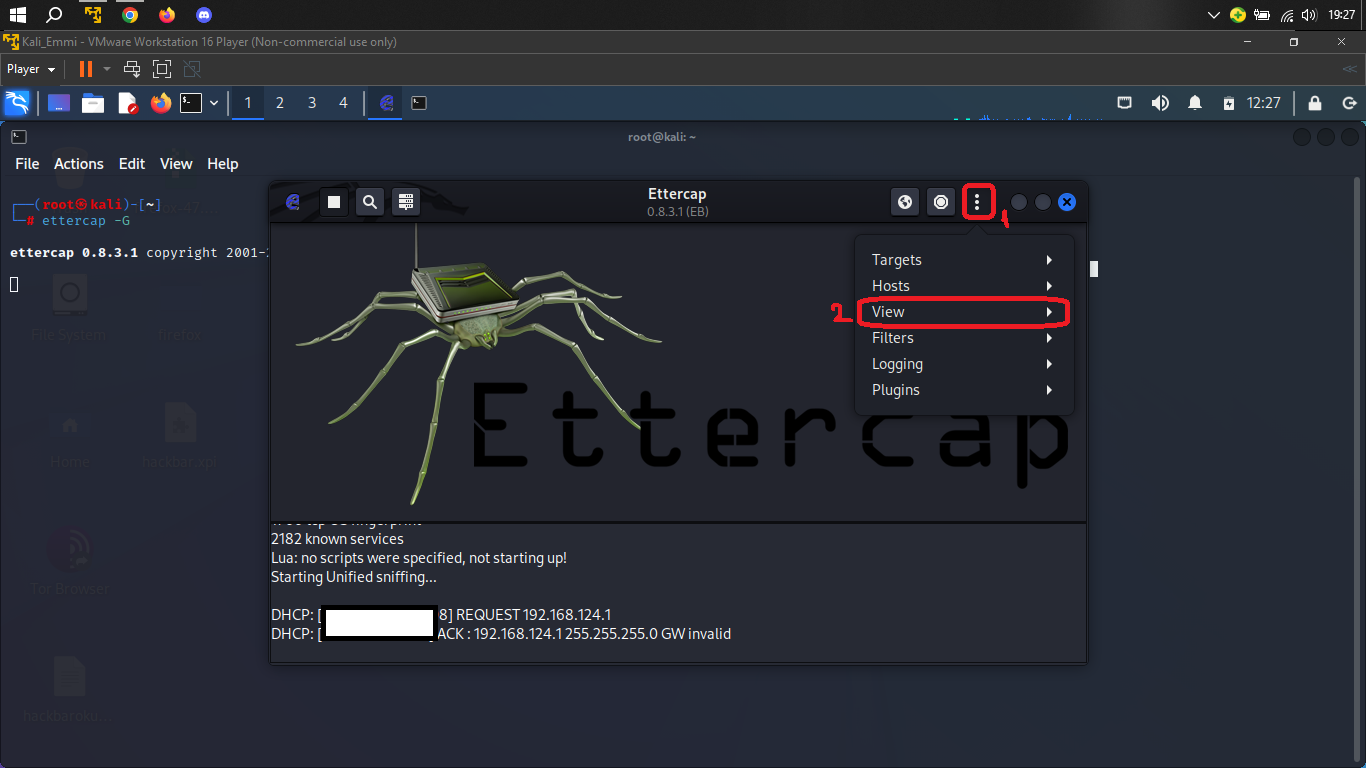Open the terminal Edit menu
Image resolution: width=1366 pixels, height=768 pixels.
(x=132, y=164)
